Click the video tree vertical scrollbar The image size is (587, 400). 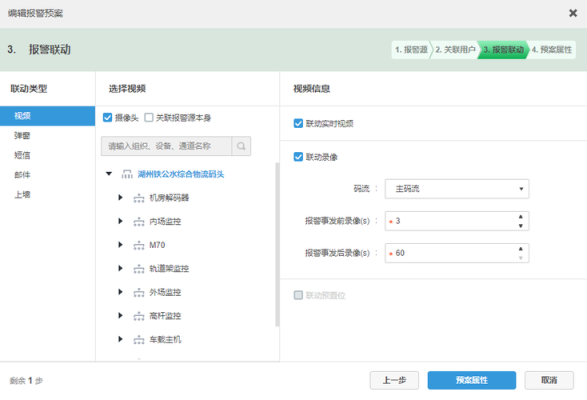(x=277, y=244)
